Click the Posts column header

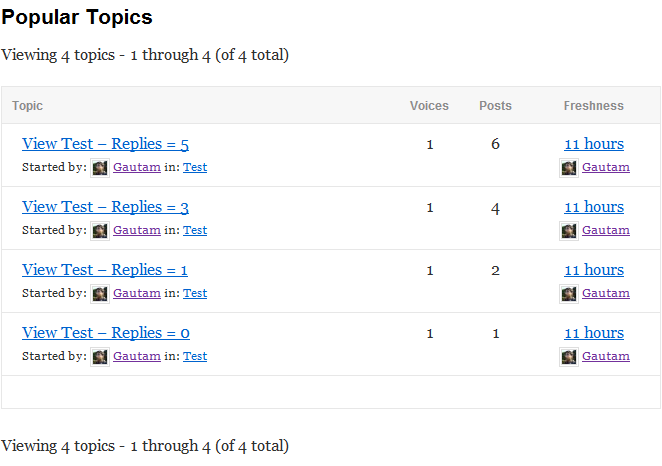click(495, 106)
